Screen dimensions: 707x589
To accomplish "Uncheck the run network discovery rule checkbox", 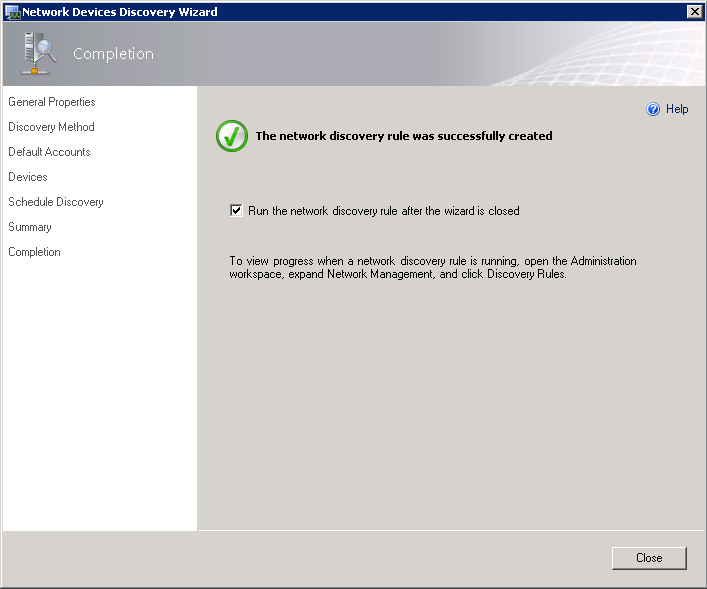I will pyautogui.click(x=236, y=211).
